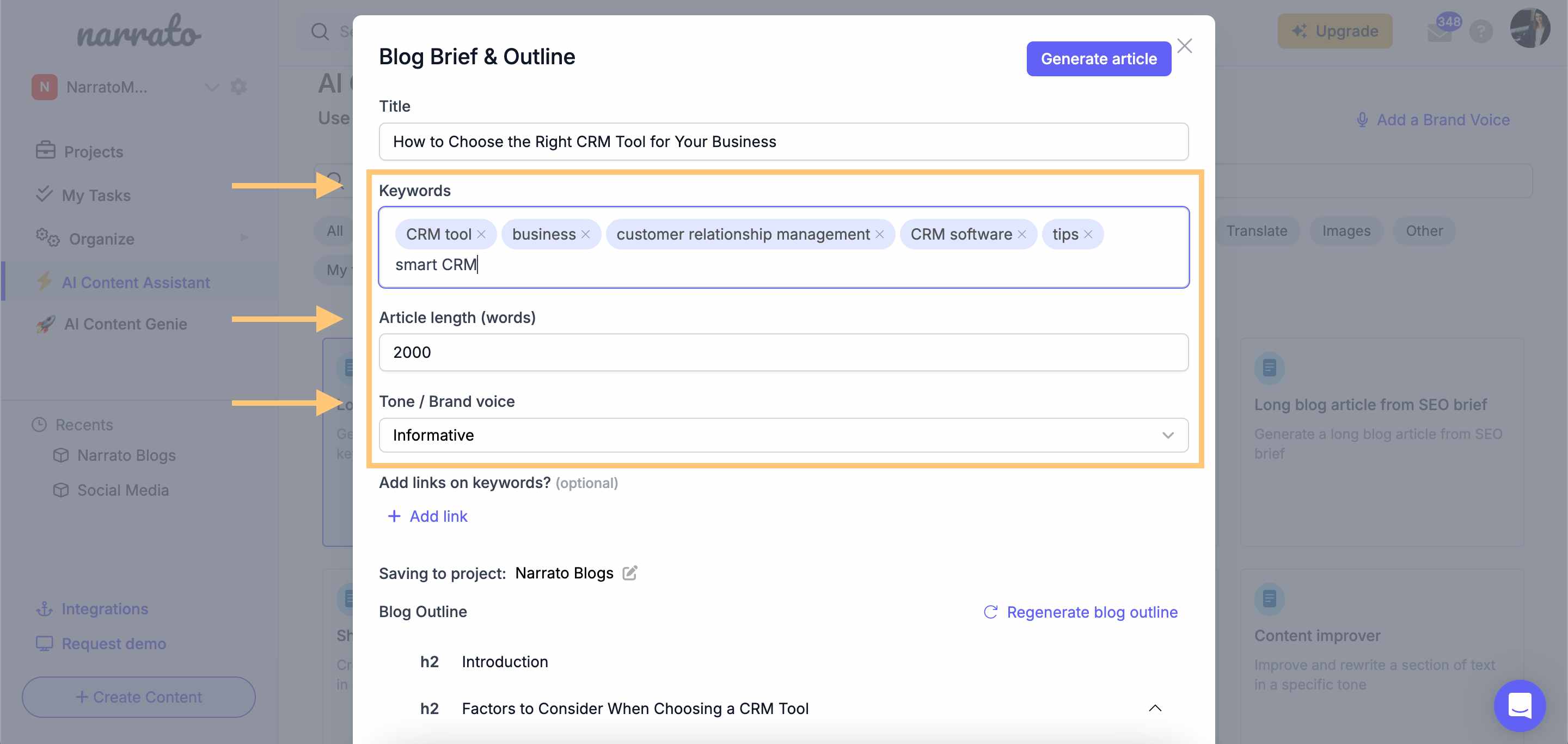The width and height of the screenshot is (1568, 744).
Task: Click the search magnifier icon in top bar
Action: pyautogui.click(x=320, y=31)
